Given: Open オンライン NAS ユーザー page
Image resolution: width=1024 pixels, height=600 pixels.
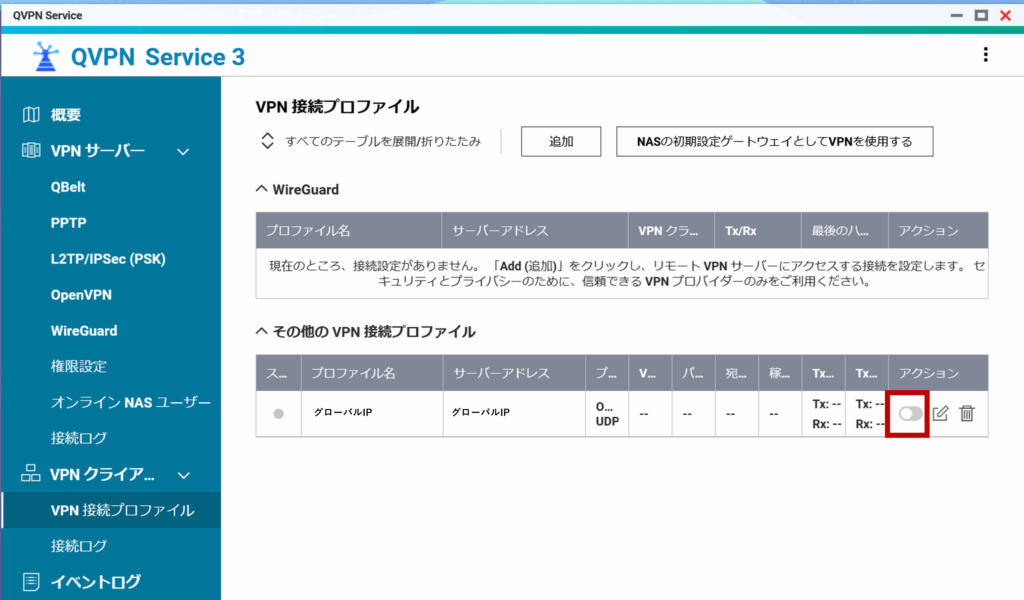Looking at the screenshot, I should point(130,403).
